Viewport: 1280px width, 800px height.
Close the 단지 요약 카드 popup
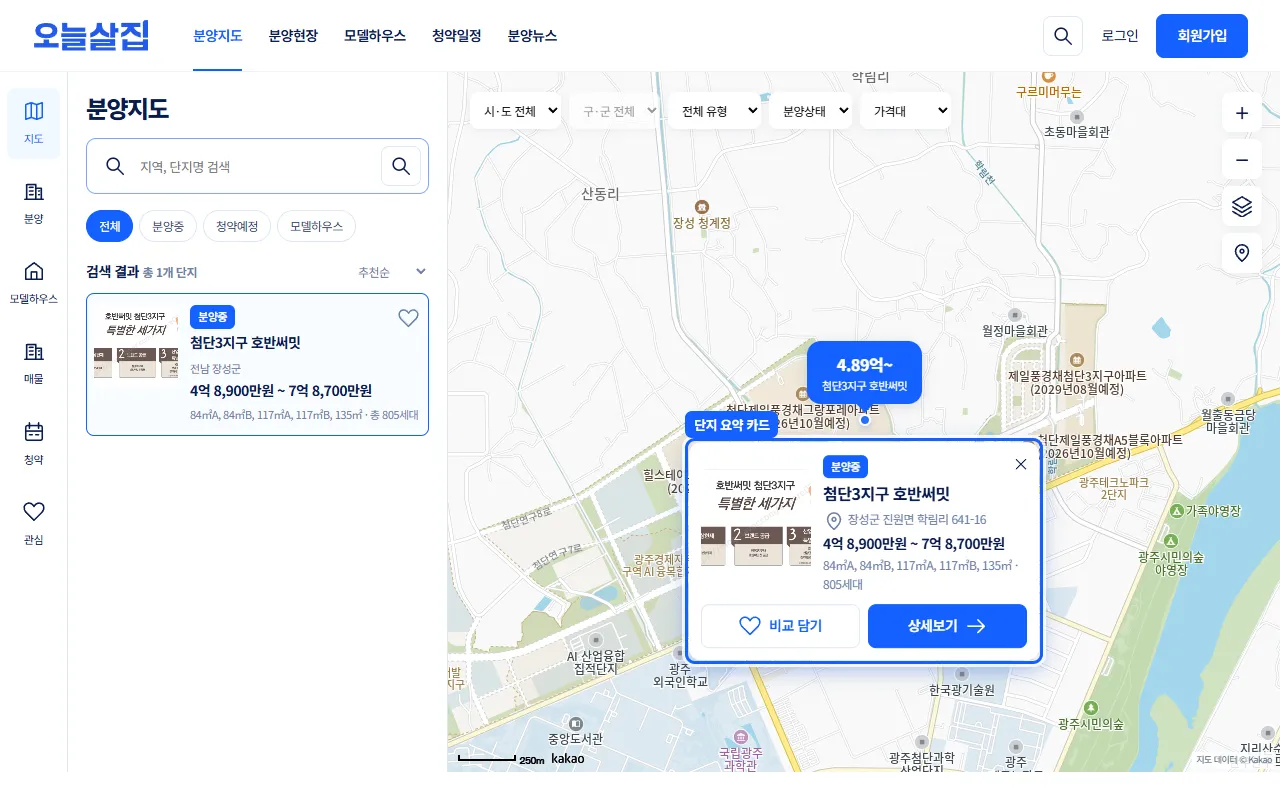coord(1021,464)
